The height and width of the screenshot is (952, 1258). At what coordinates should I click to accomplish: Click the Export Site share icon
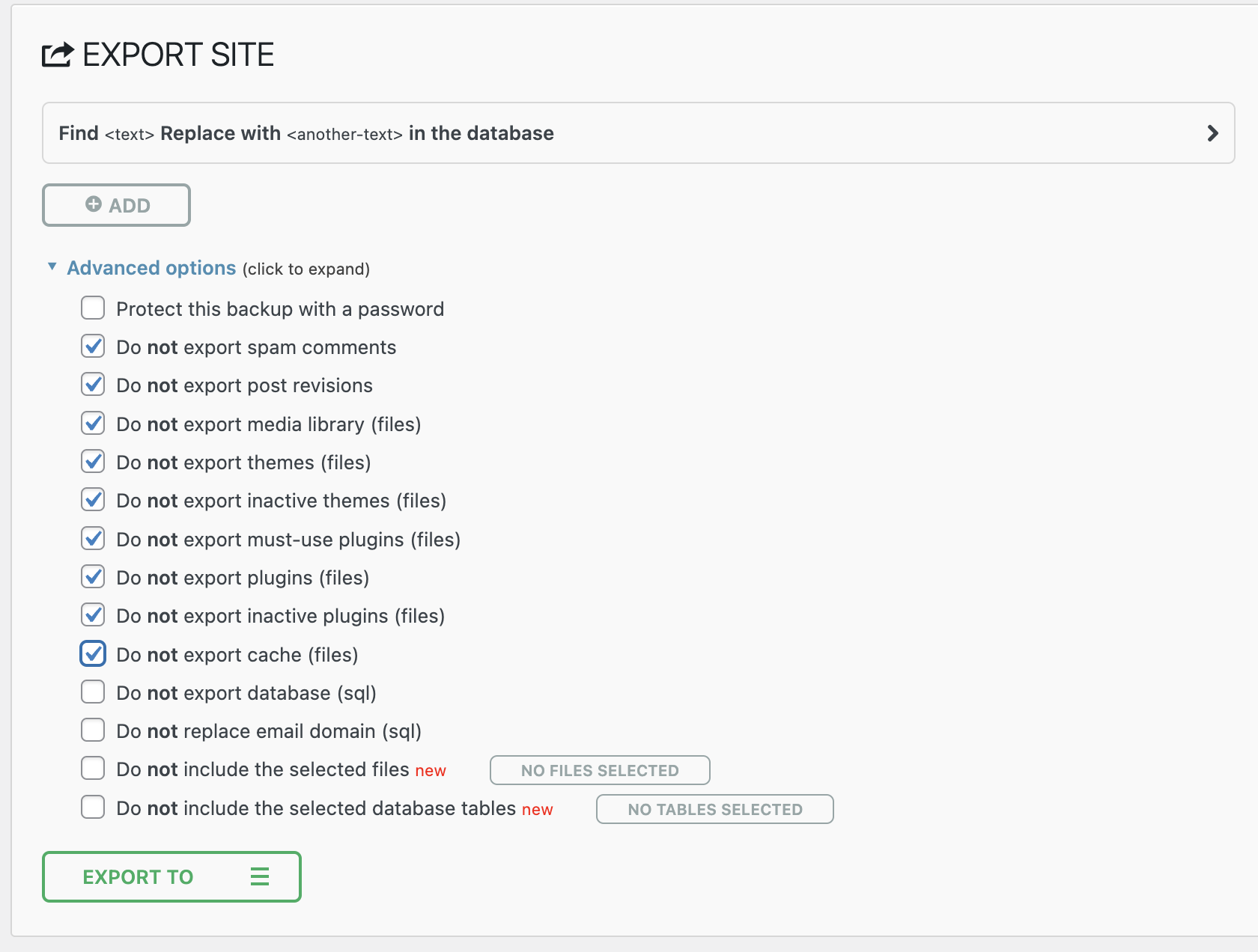pos(58,55)
